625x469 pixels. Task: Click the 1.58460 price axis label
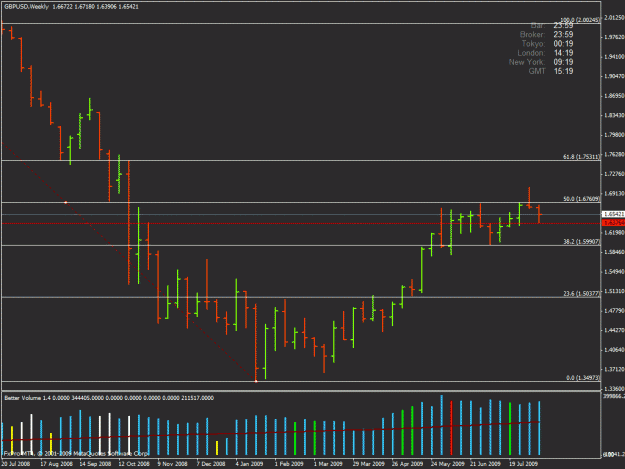click(x=614, y=252)
